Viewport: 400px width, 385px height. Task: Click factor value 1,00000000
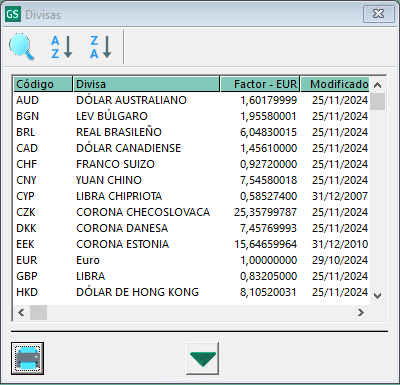pyautogui.click(x=268, y=260)
